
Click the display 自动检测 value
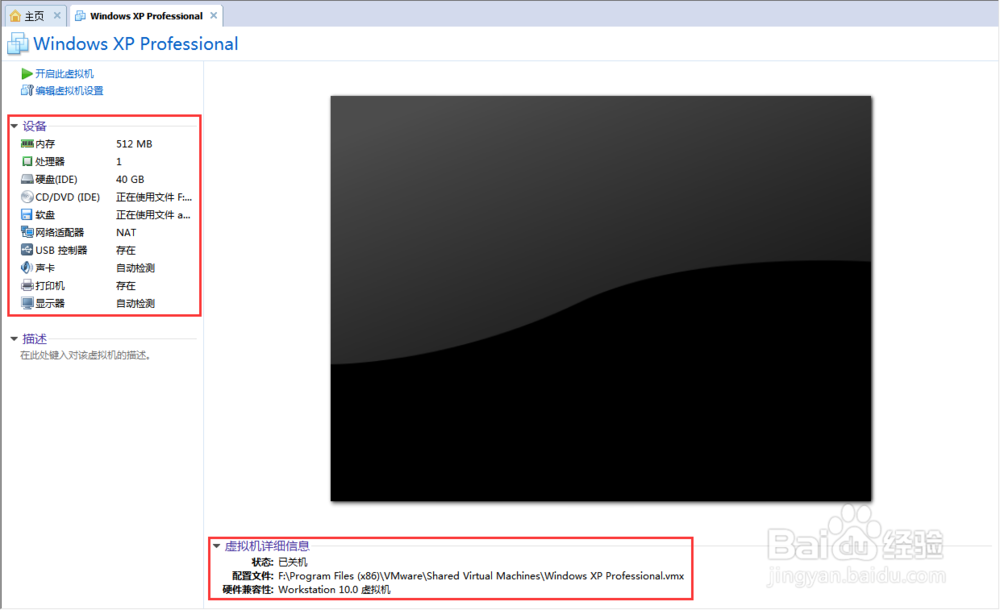pos(135,304)
